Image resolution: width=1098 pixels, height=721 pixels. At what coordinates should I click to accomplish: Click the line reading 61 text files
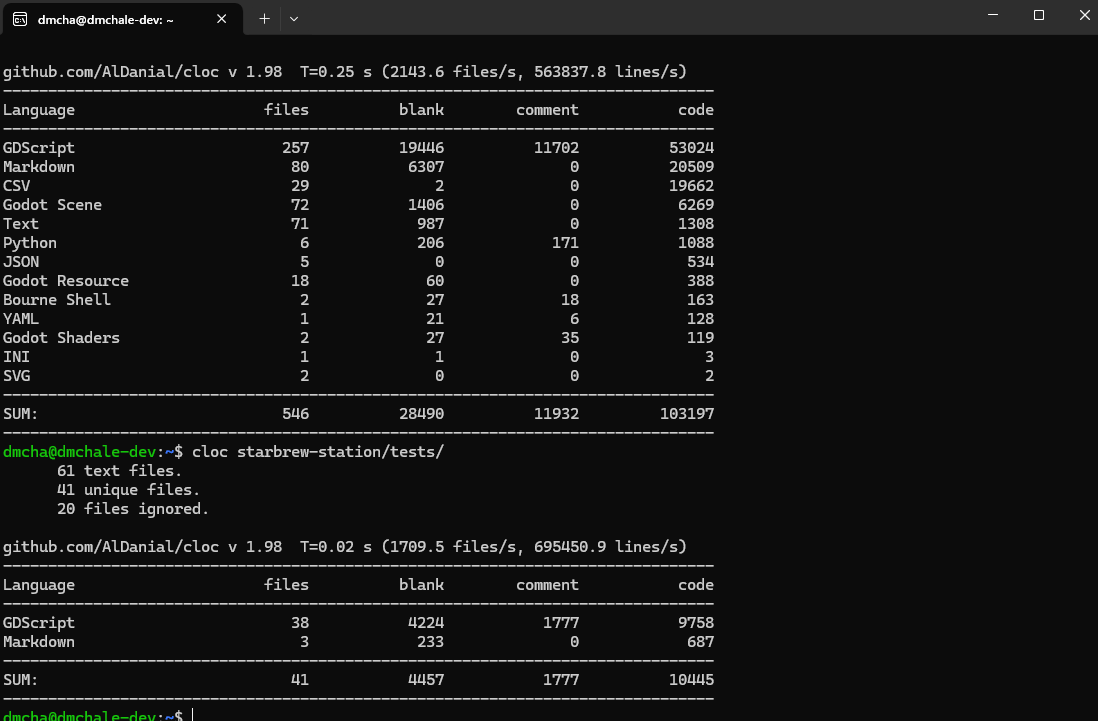coord(120,470)
